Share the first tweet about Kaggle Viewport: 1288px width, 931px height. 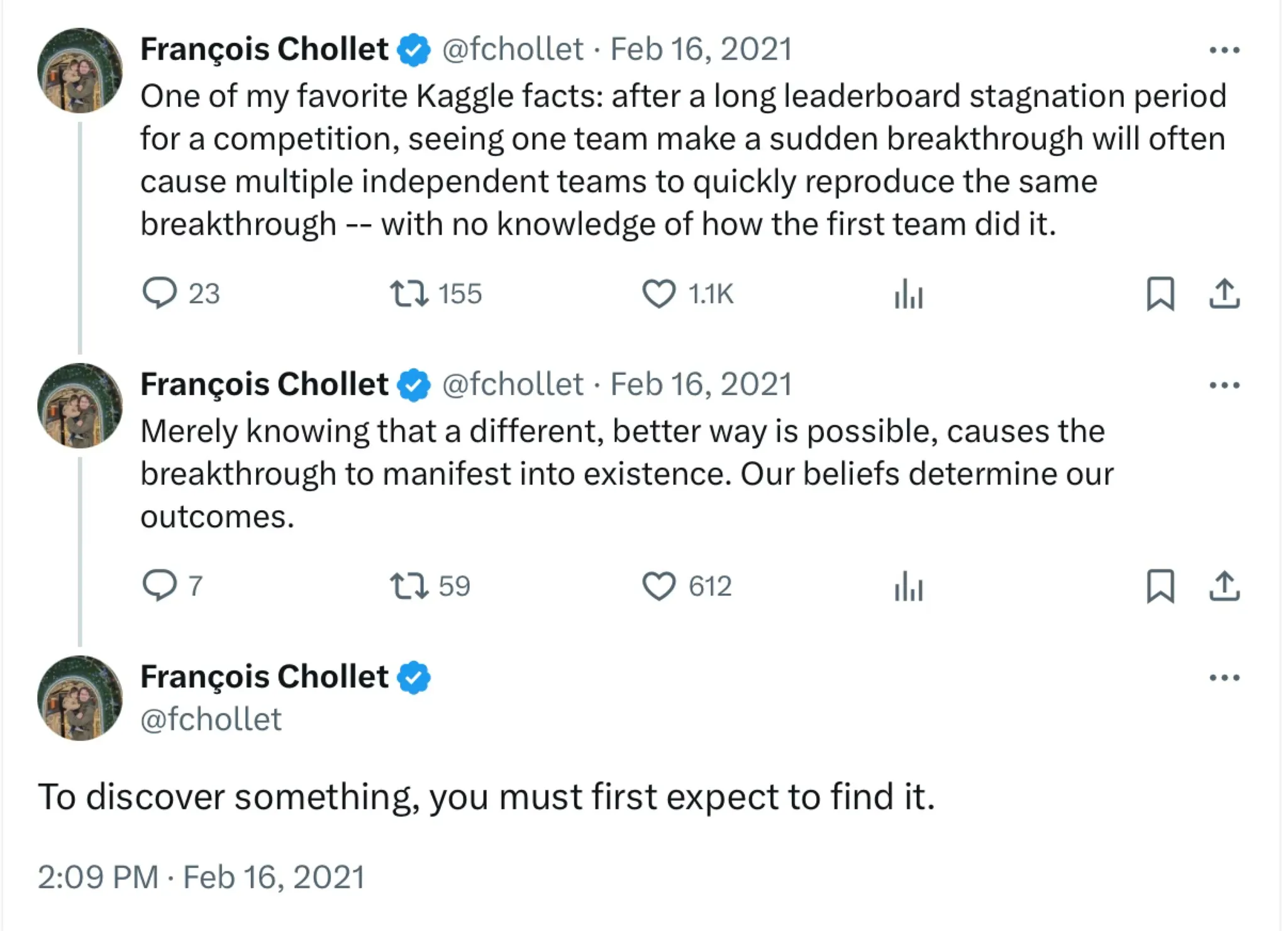[1224, 294]
